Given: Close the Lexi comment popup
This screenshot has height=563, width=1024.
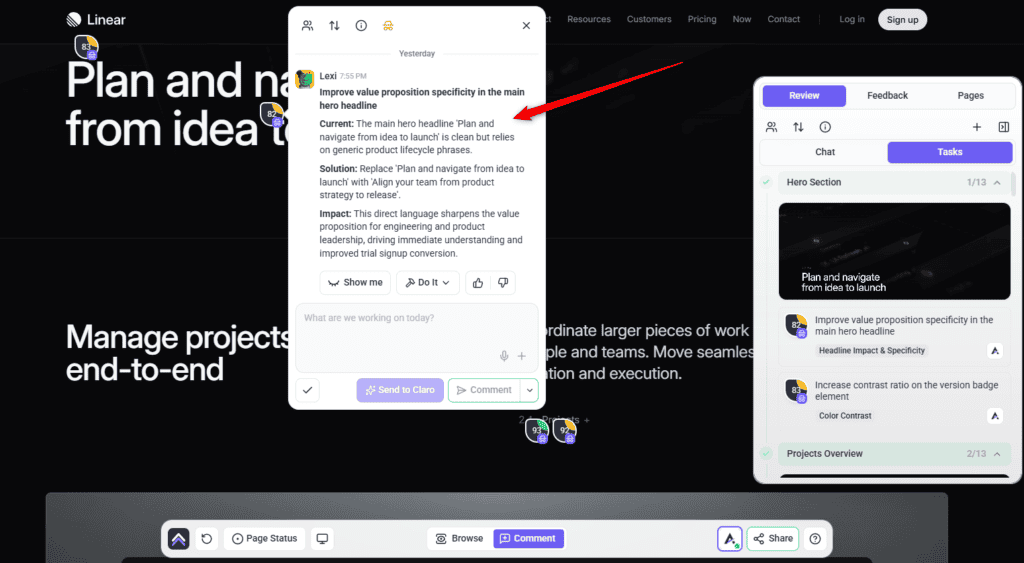Looking at the screenshot, I should coord(526,25).
